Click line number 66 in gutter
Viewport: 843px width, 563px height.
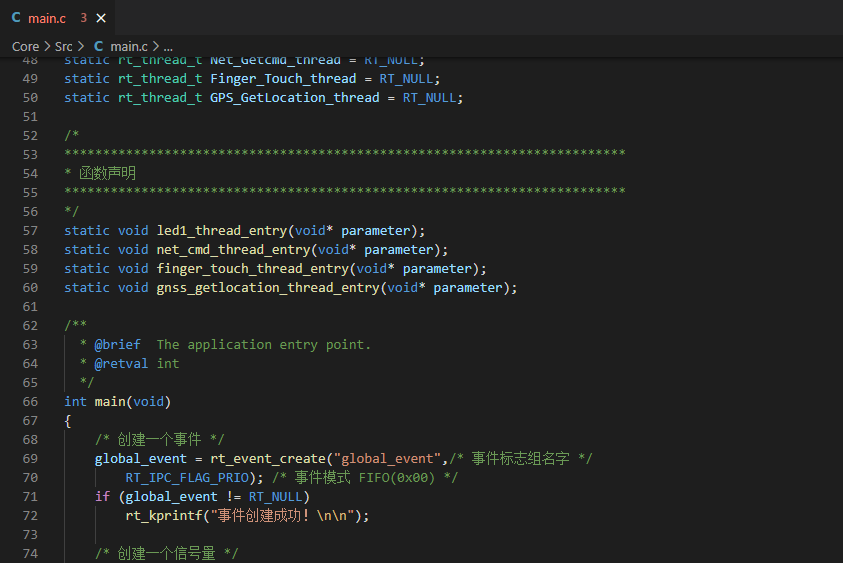30,402
